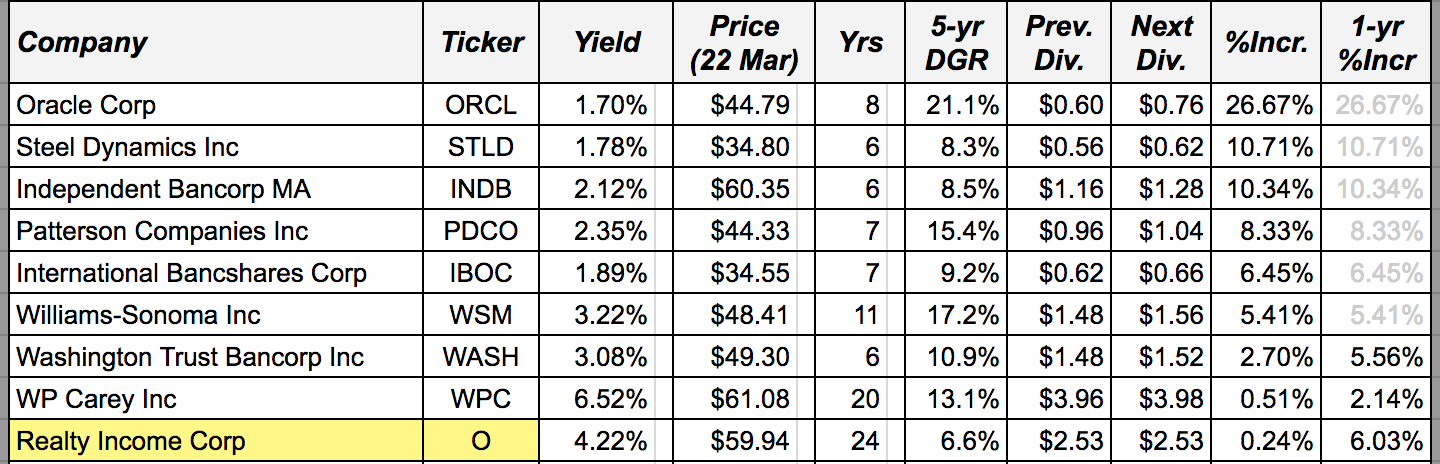Select Washington Trust Bancorp Inc cell

click(216, 357)
